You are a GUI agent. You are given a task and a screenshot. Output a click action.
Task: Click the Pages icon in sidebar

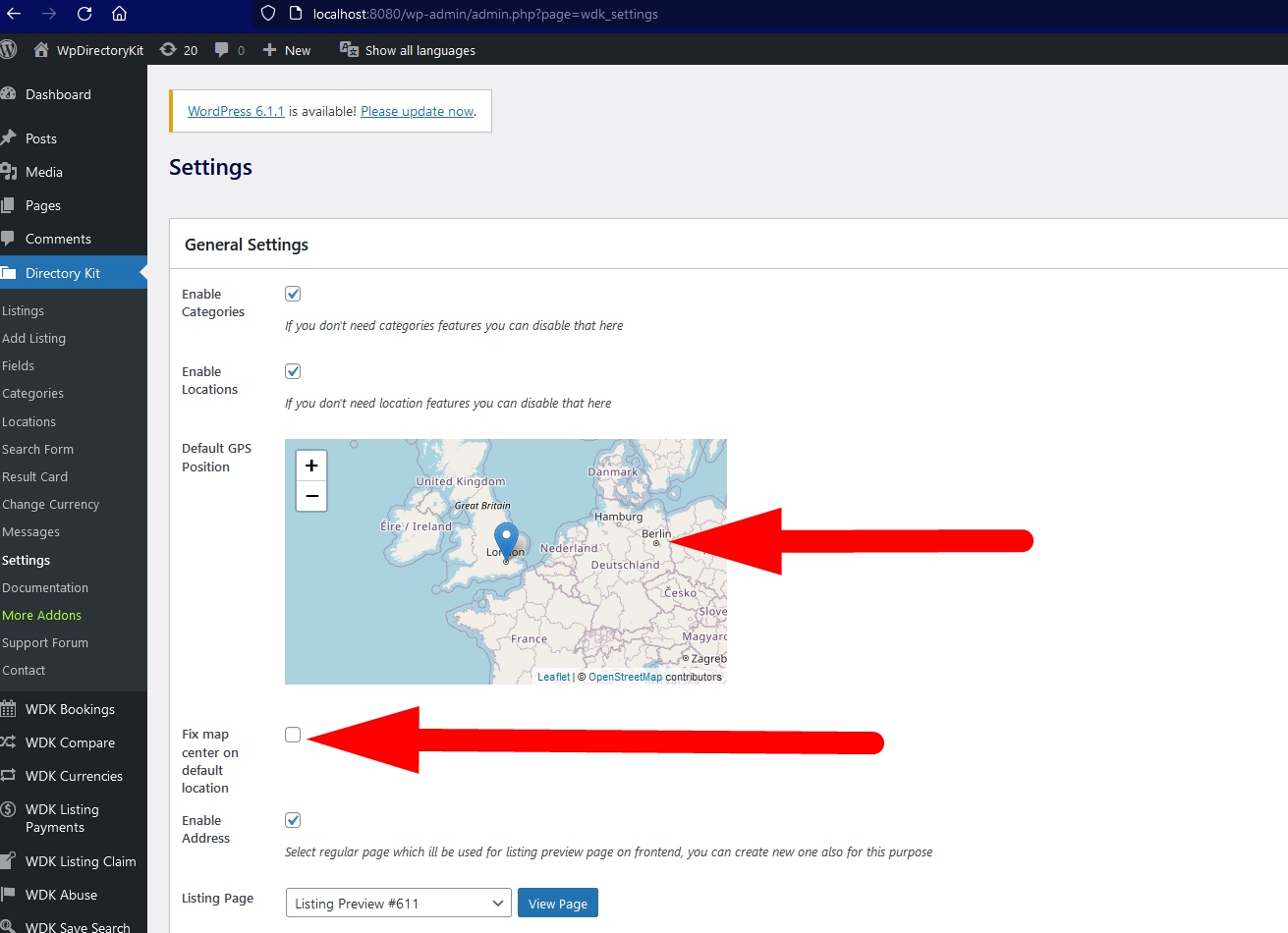(x=9, y=205)
